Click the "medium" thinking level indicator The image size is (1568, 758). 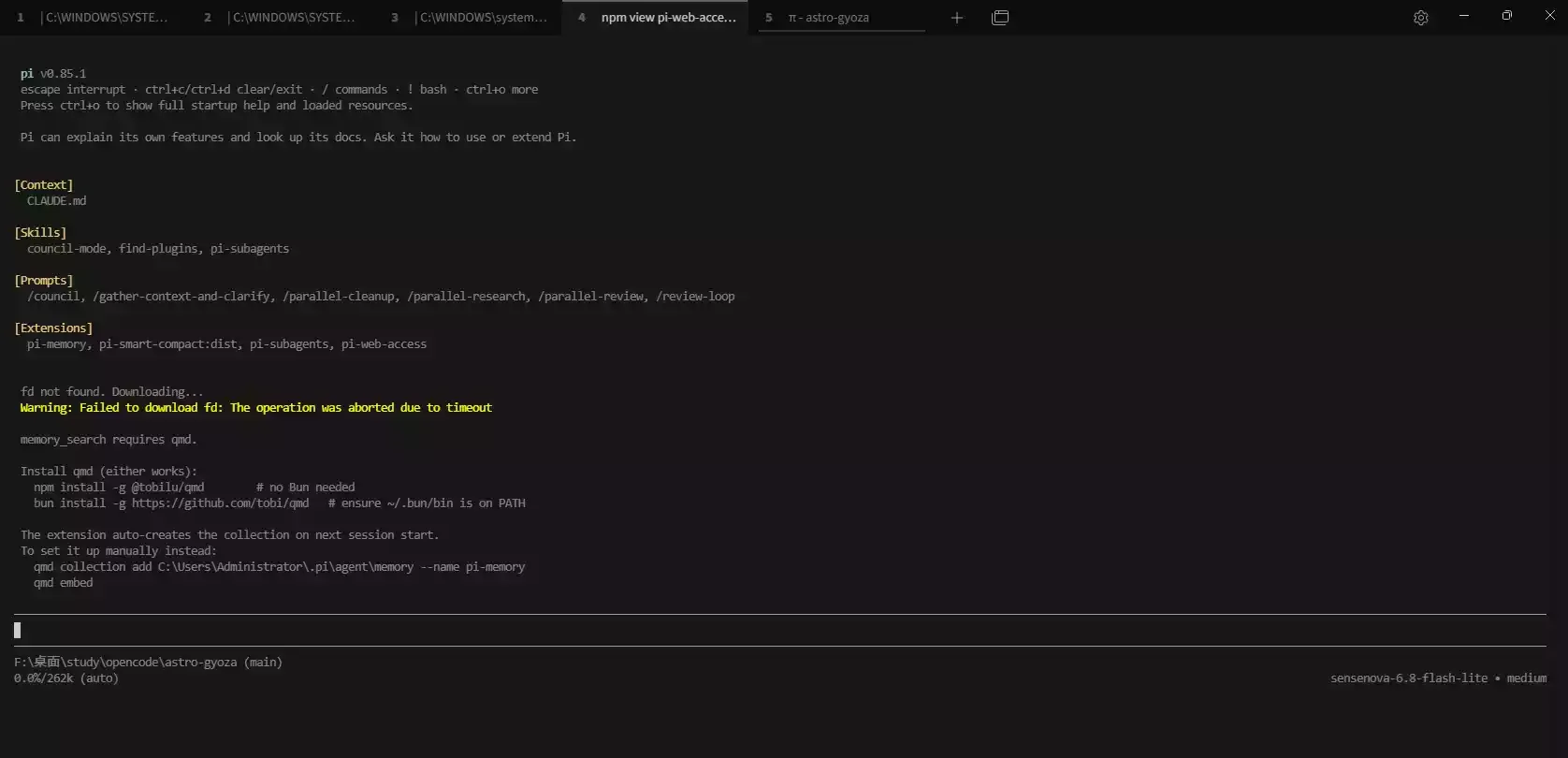pos(1527,678)
